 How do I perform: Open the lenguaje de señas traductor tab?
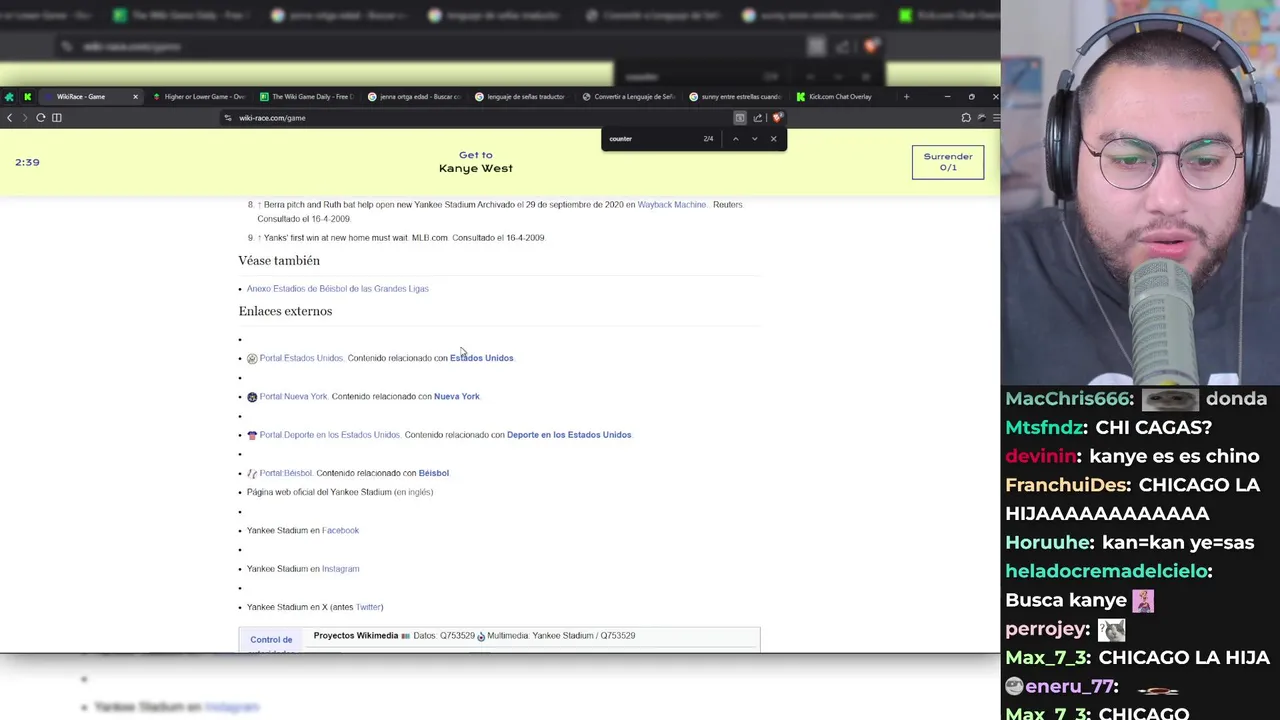click(520, 97)
